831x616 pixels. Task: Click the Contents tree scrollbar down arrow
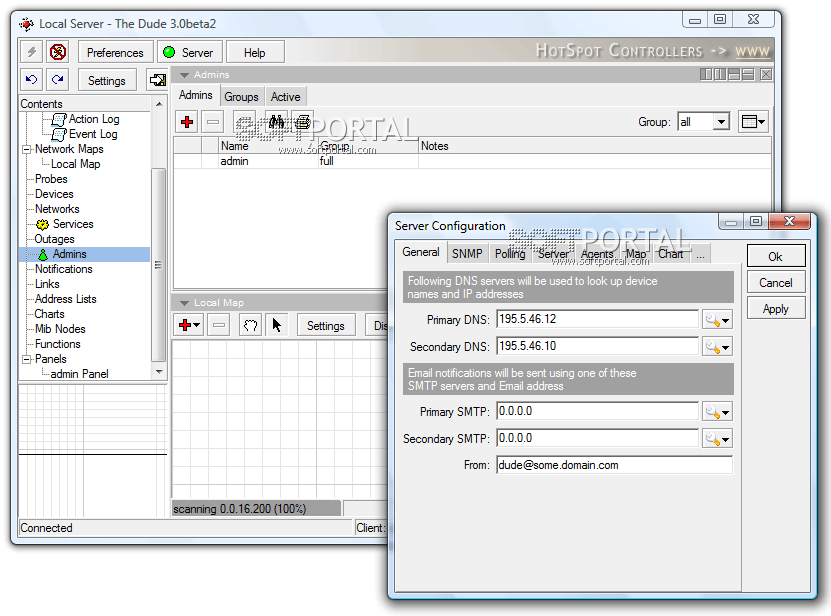pos(158,372)
